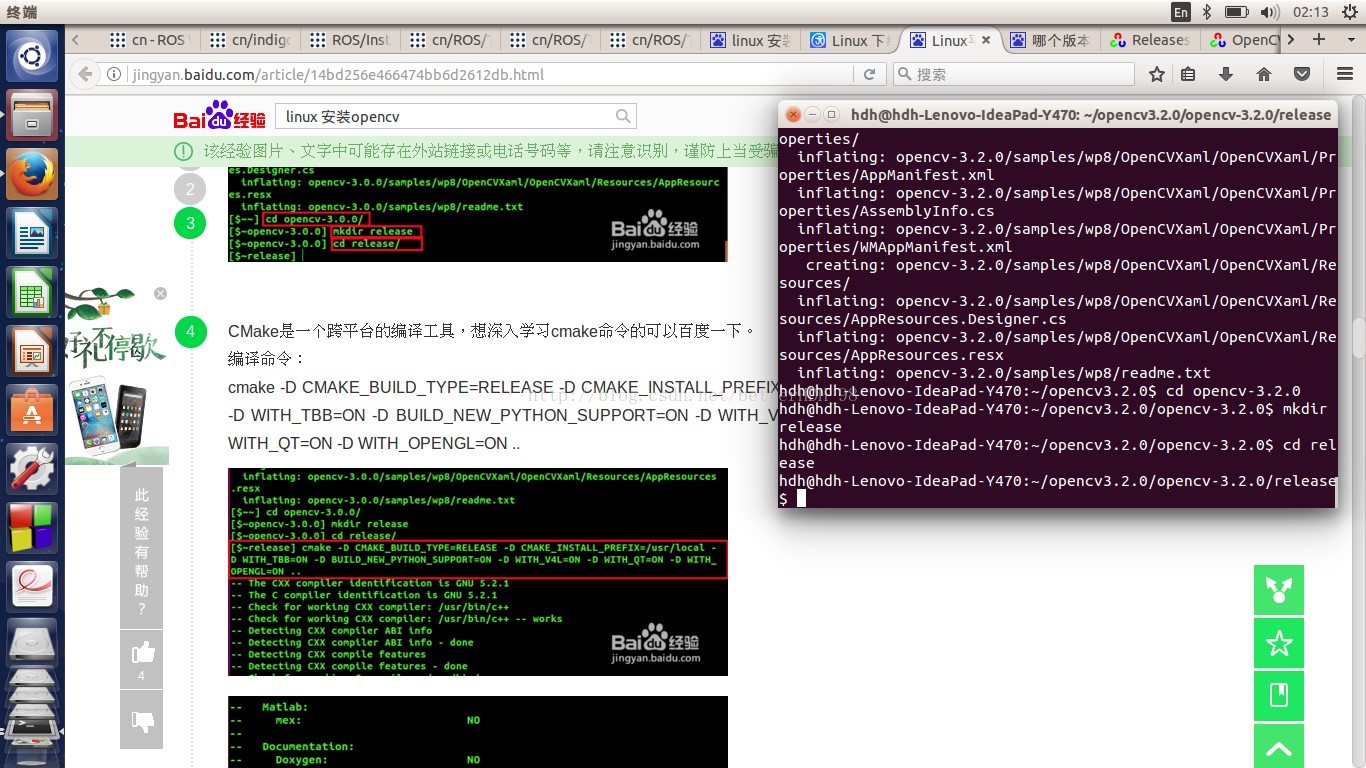
Task: Click the green bookmark/notes button
Action: (1279, 696)
